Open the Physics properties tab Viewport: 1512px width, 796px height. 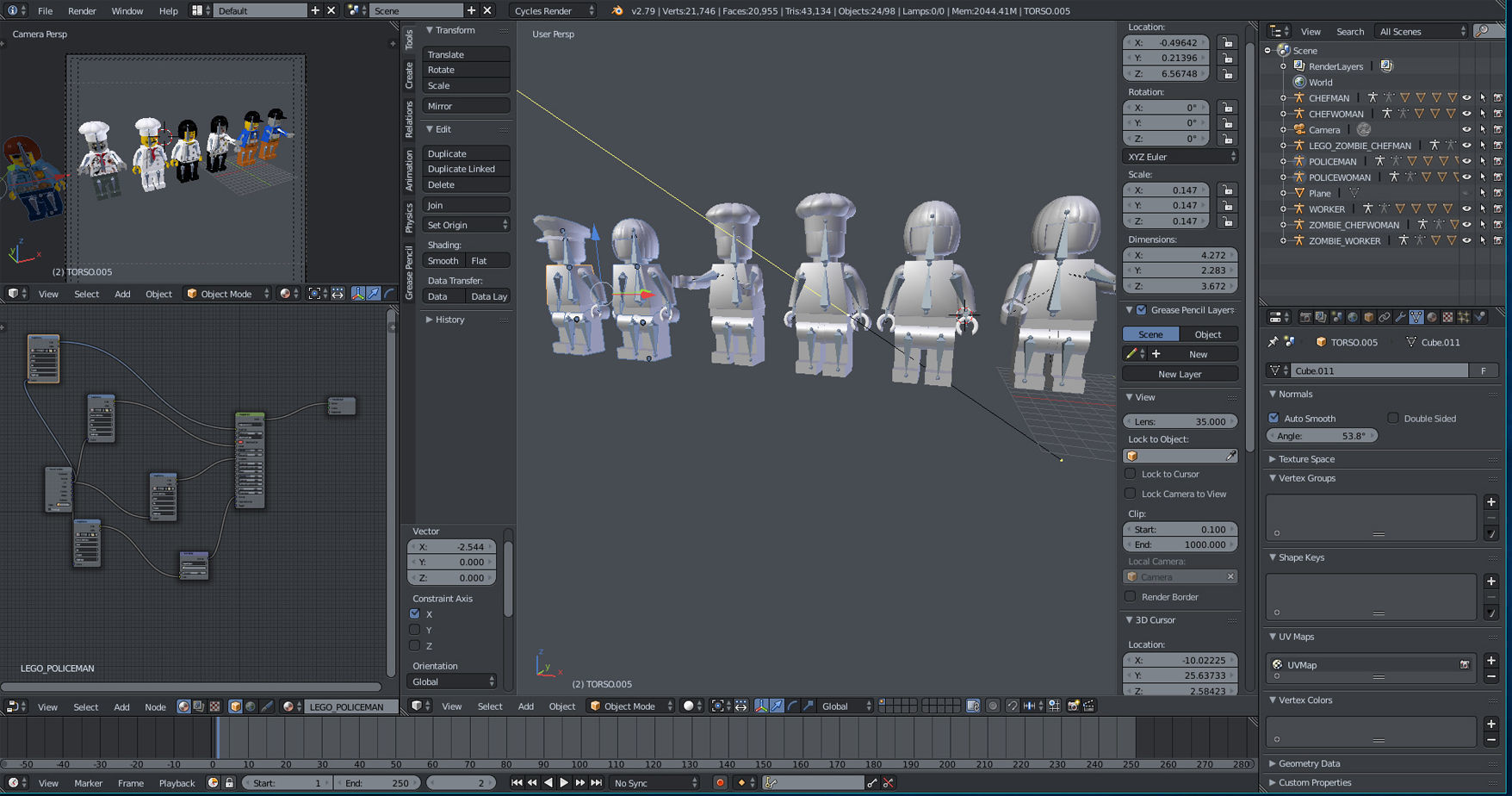coord(1480,317)
